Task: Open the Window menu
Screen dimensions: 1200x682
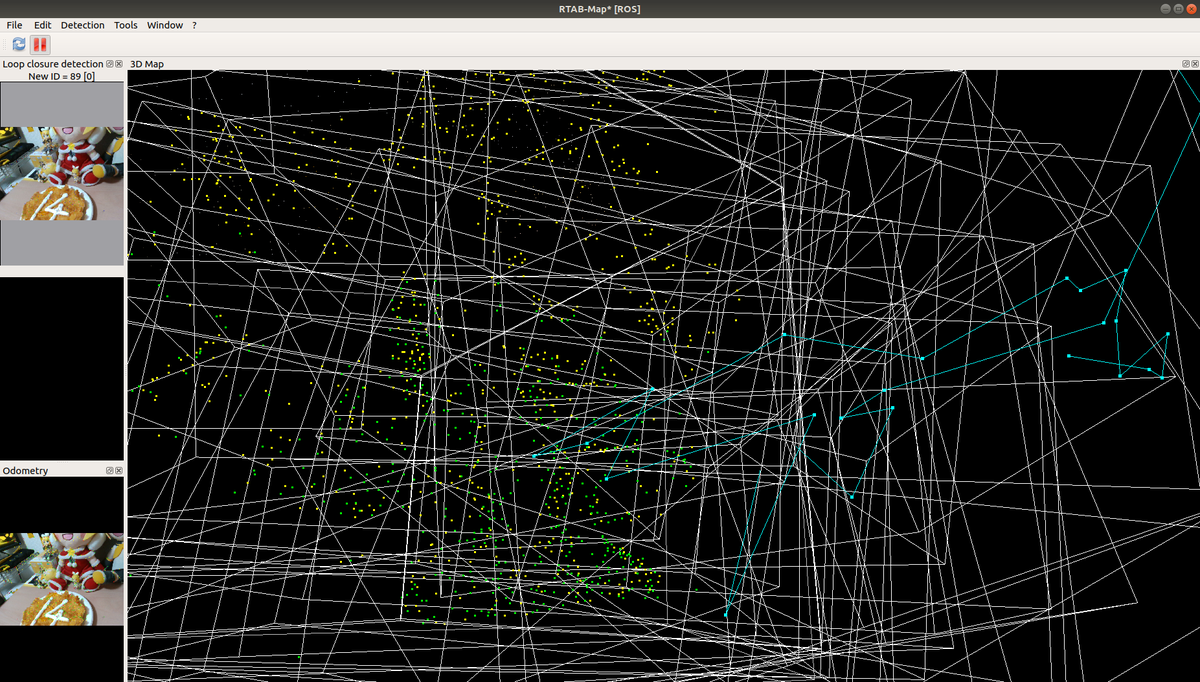Action: [165, 25]
